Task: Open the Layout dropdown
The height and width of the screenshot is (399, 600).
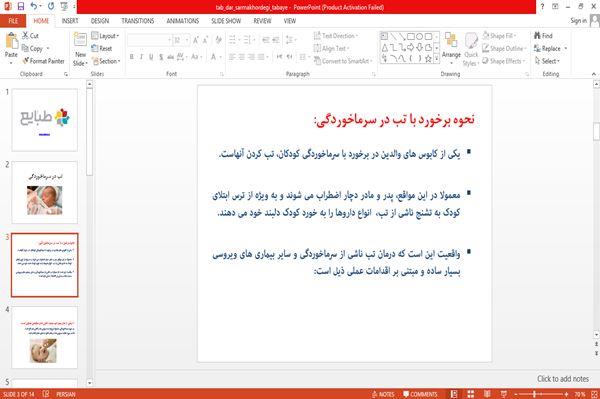Action: pos(106,36)
